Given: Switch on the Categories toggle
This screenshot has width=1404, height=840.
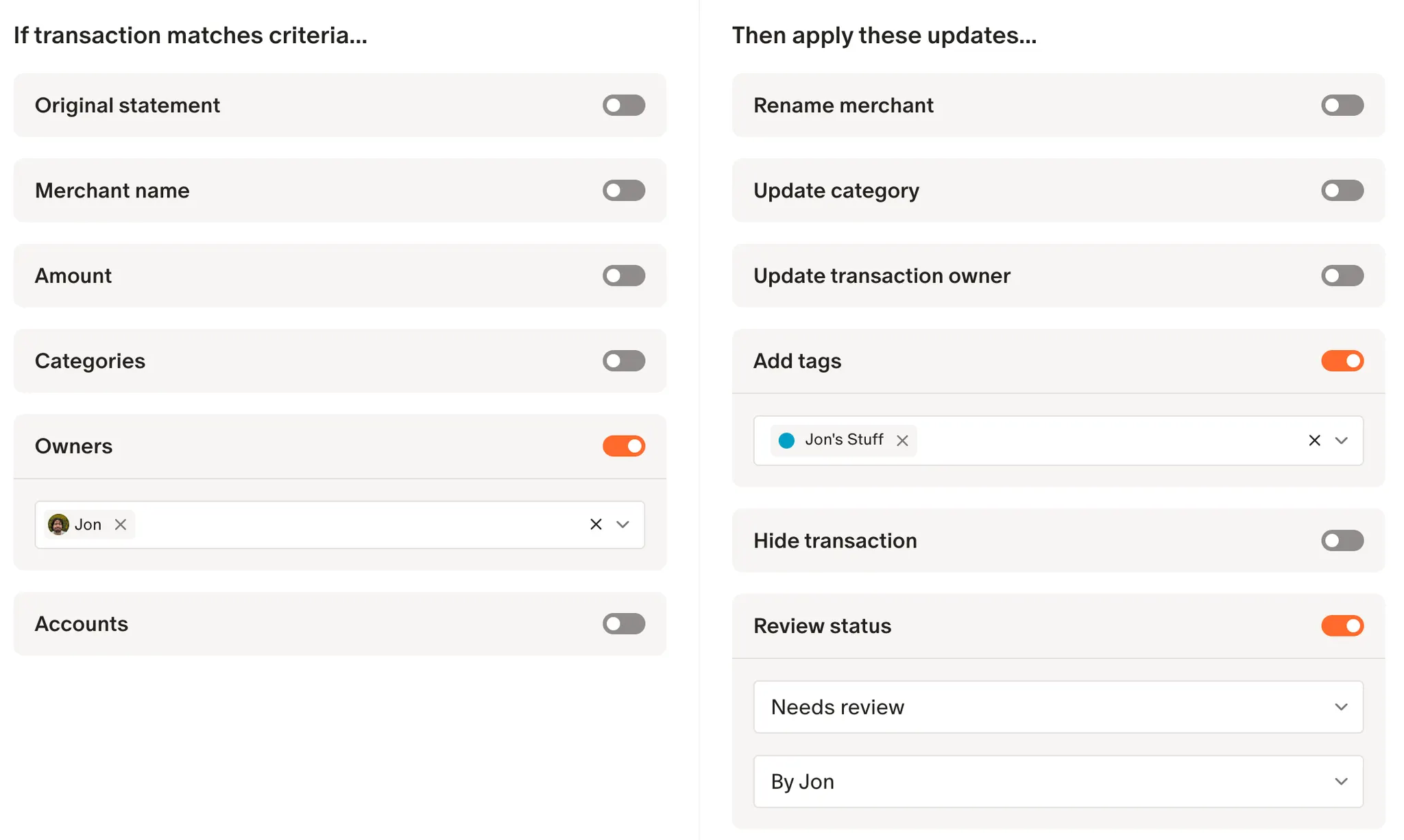Looking at the screenshot, I should (624, 361).
